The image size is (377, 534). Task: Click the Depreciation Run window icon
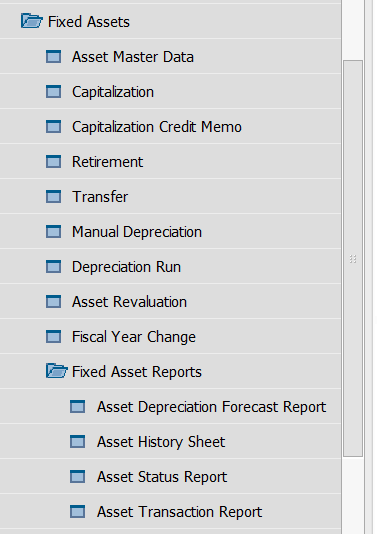(53, 266)
